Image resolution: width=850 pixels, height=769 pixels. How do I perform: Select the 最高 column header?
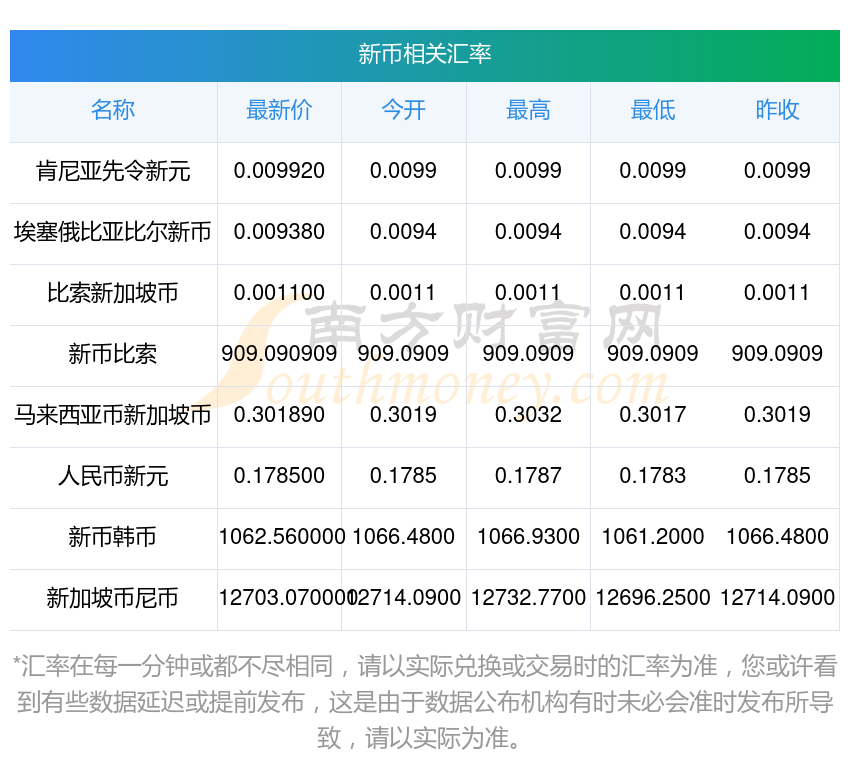[x=528, y=110]
